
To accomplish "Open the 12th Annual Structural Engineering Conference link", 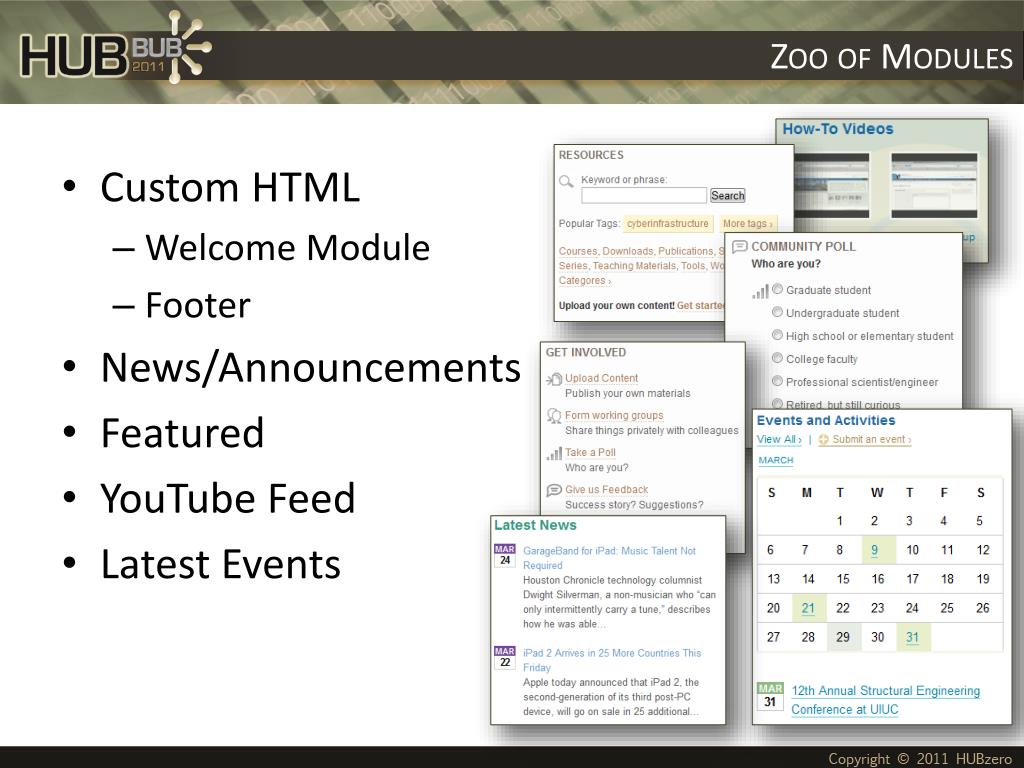I will click(886, 700).
